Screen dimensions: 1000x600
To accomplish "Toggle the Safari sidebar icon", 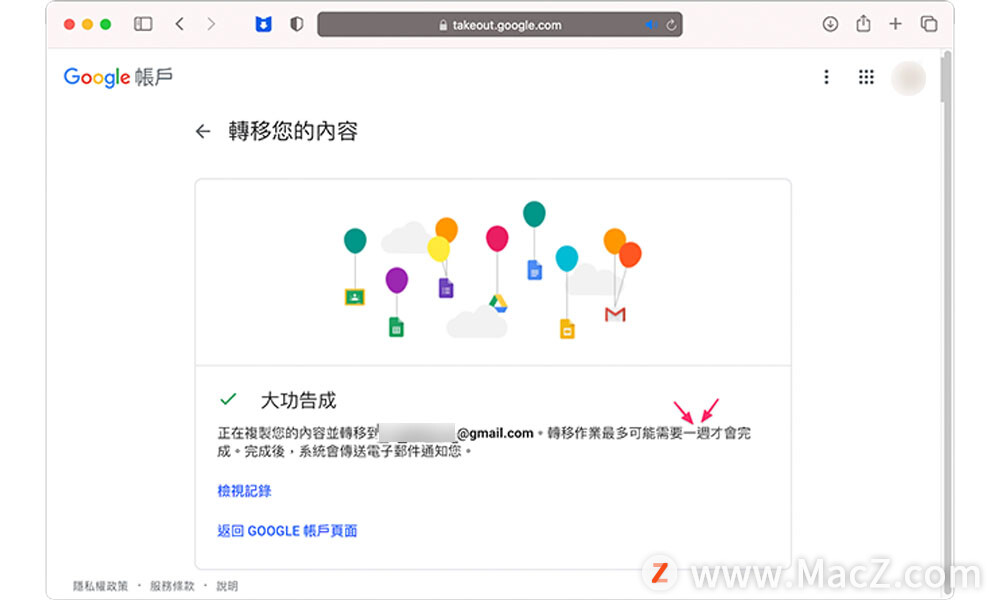I will click(x=143, y=24).
